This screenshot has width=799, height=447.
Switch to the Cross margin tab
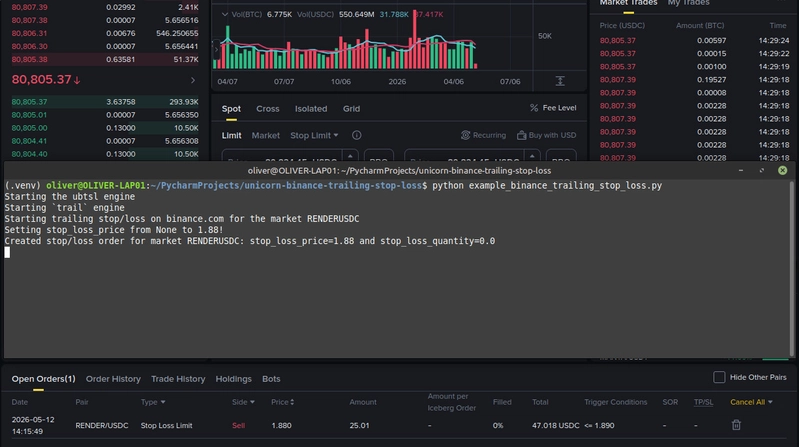268,109
